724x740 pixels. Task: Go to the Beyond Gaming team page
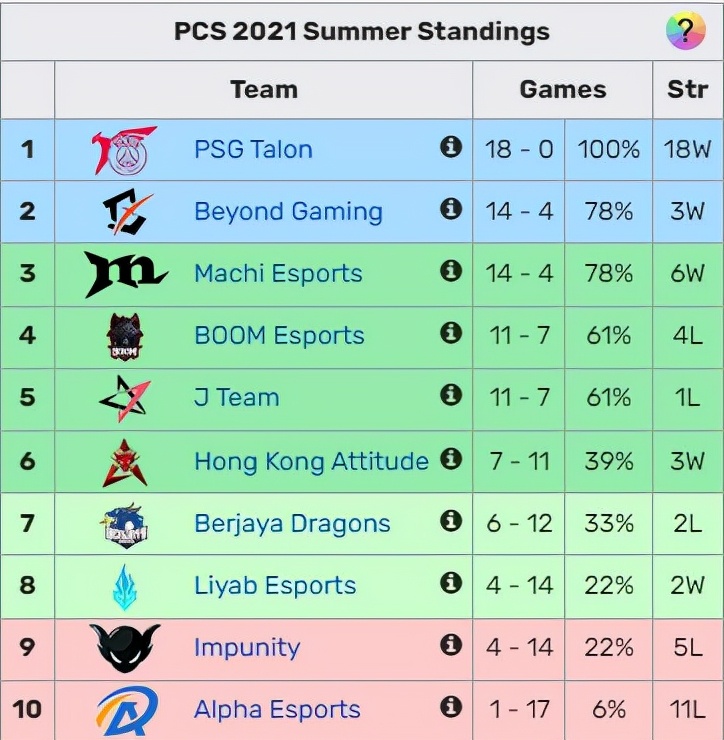(288, 212)
